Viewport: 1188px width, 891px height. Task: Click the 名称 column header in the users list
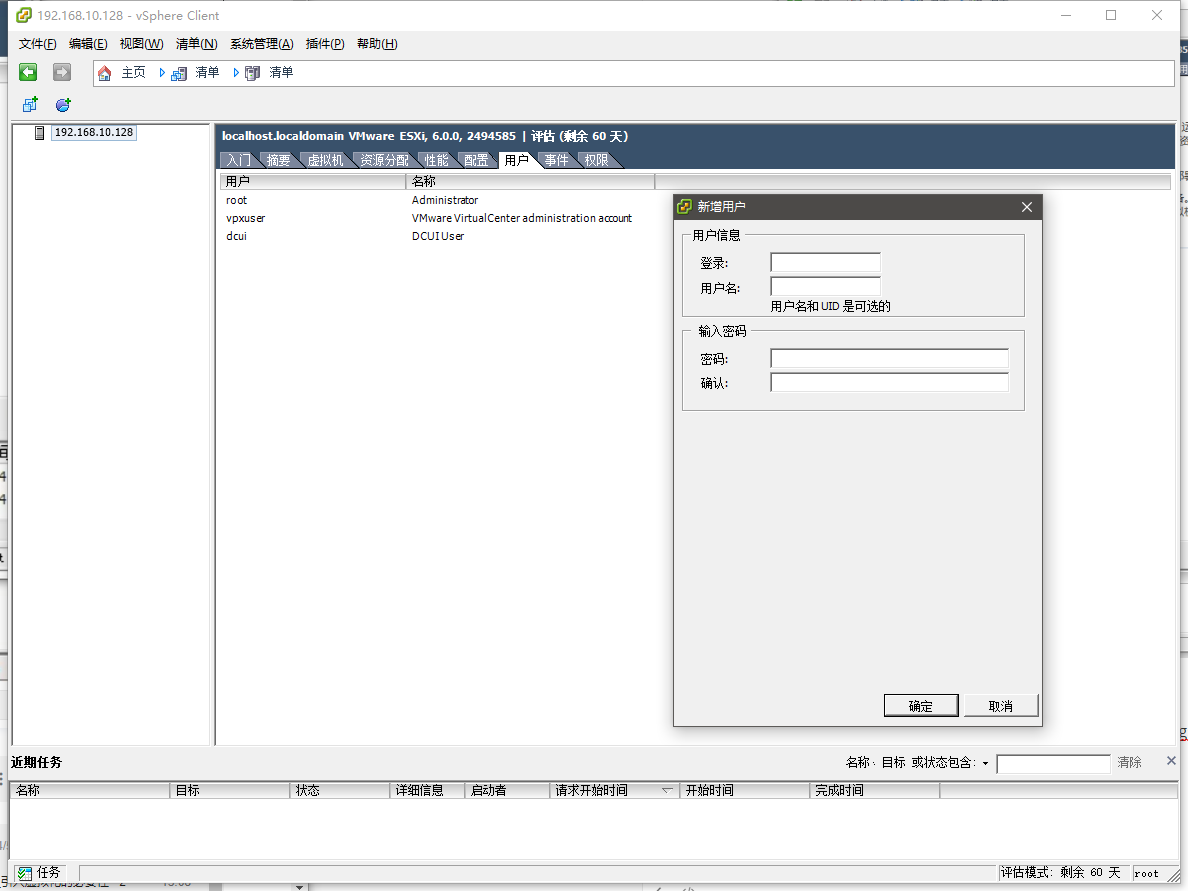(x=530, y=182)
